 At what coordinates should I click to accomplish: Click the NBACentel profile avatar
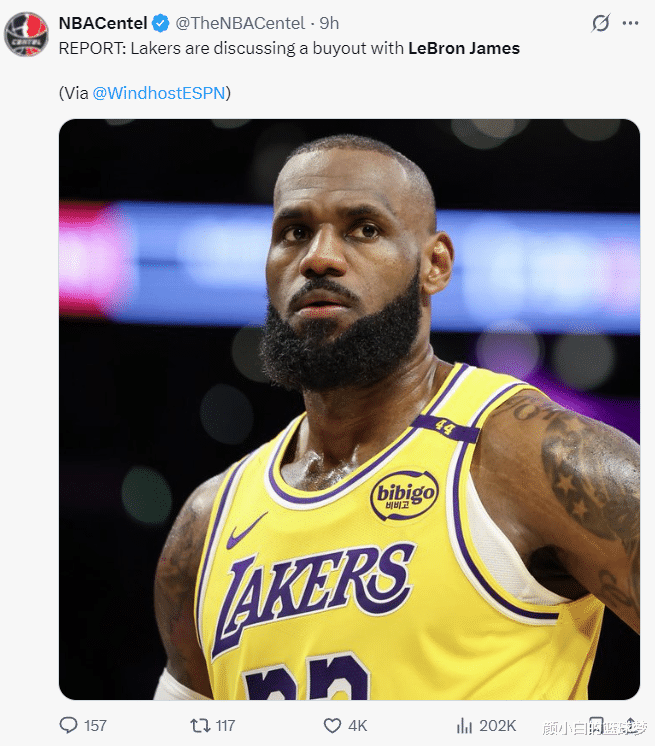click(x=26, y=34)
